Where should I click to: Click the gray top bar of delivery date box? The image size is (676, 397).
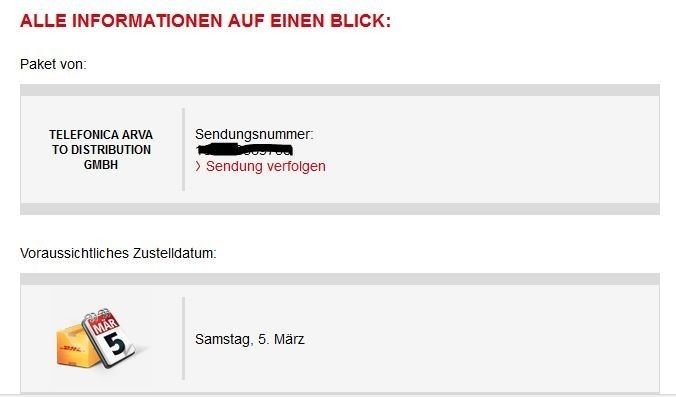(x=340, y=279)
